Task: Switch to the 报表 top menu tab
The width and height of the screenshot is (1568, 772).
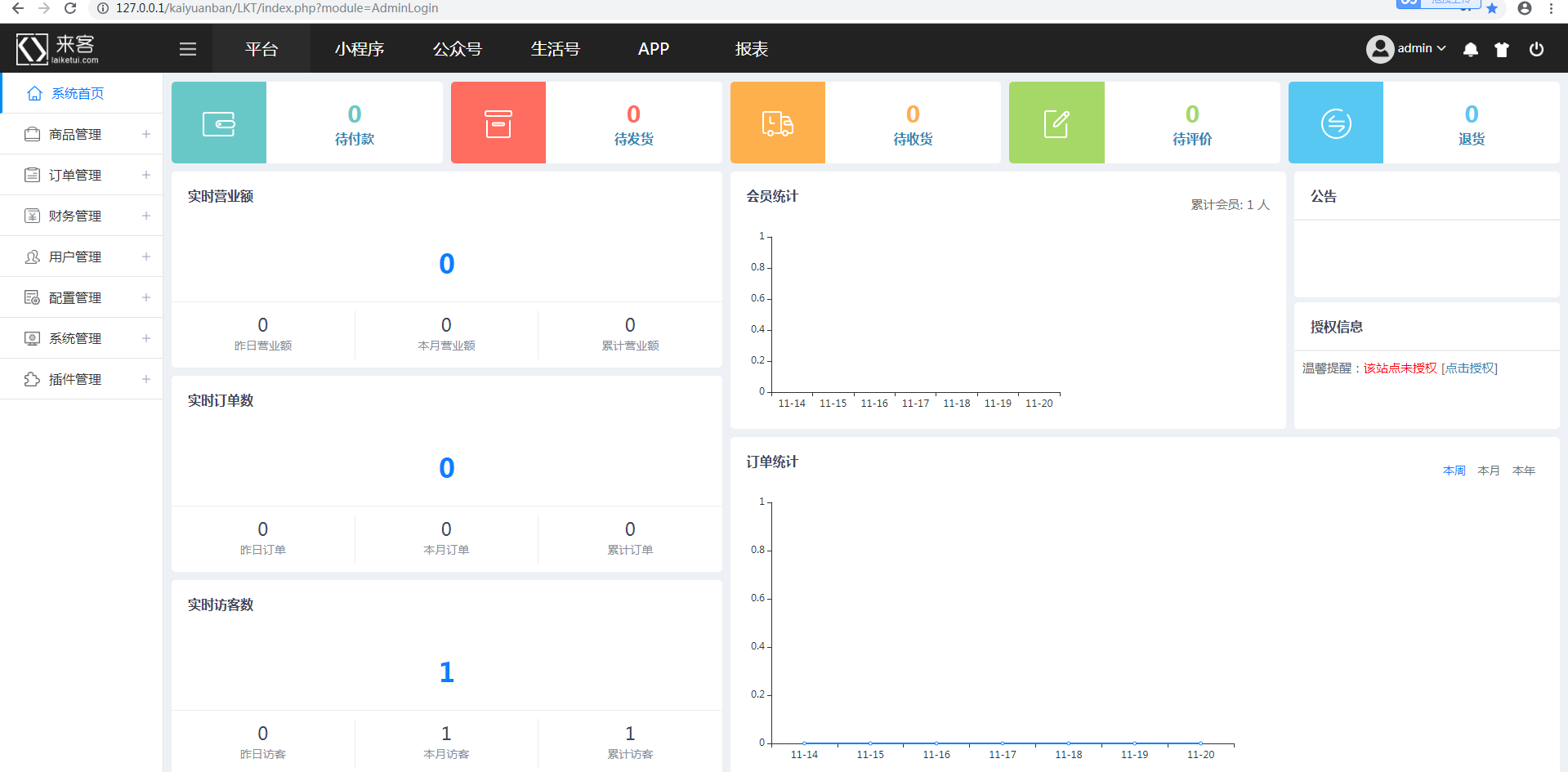Action: 752,49
